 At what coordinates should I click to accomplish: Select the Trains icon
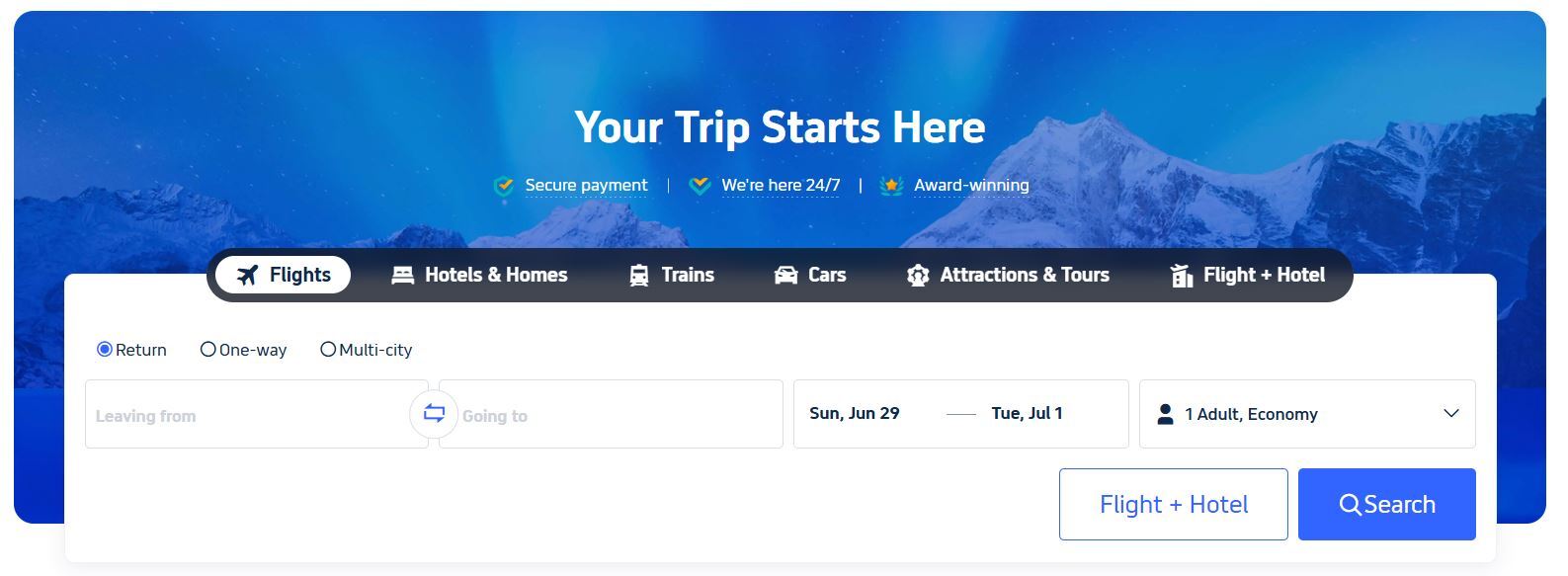tap(638, 275)
